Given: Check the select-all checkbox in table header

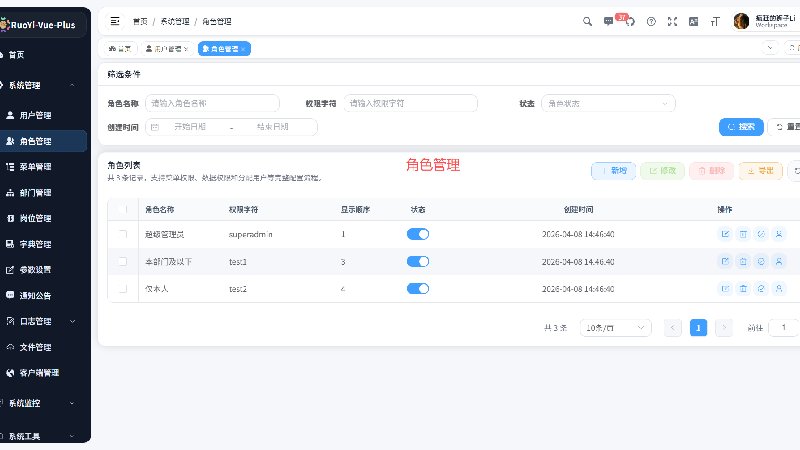Looking at the screenshot, I should tap(122, 209).
